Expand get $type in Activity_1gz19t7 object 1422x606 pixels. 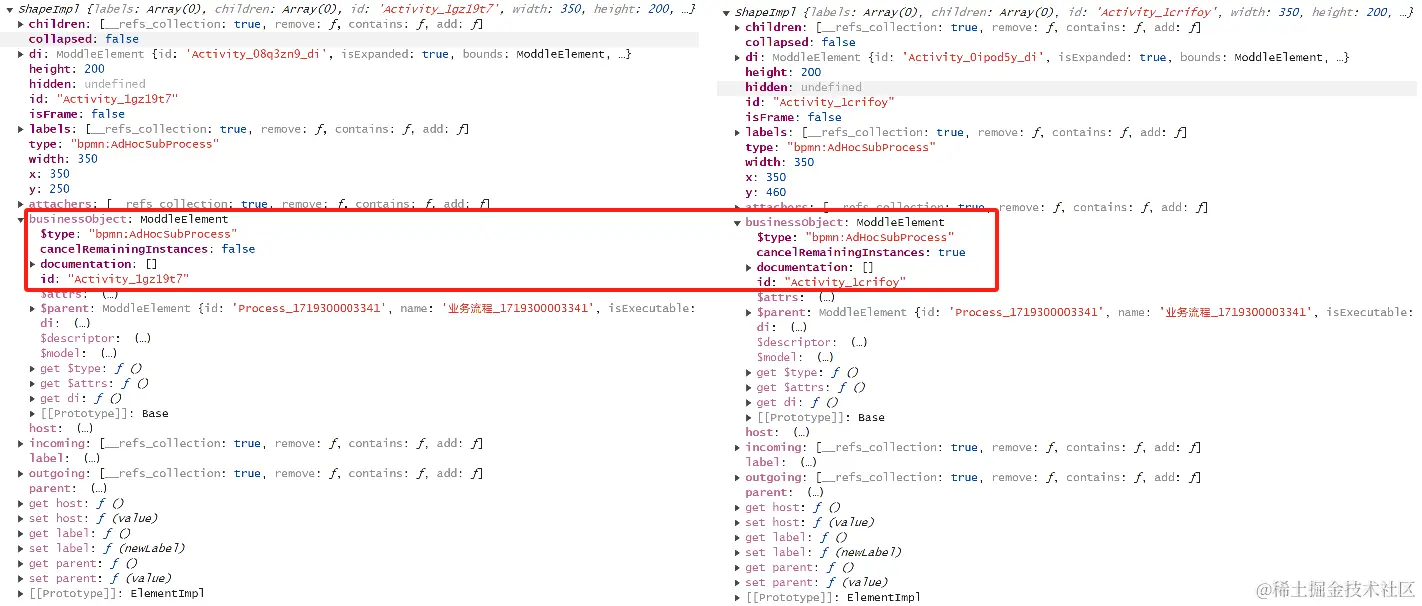click(x=33, y=369)
